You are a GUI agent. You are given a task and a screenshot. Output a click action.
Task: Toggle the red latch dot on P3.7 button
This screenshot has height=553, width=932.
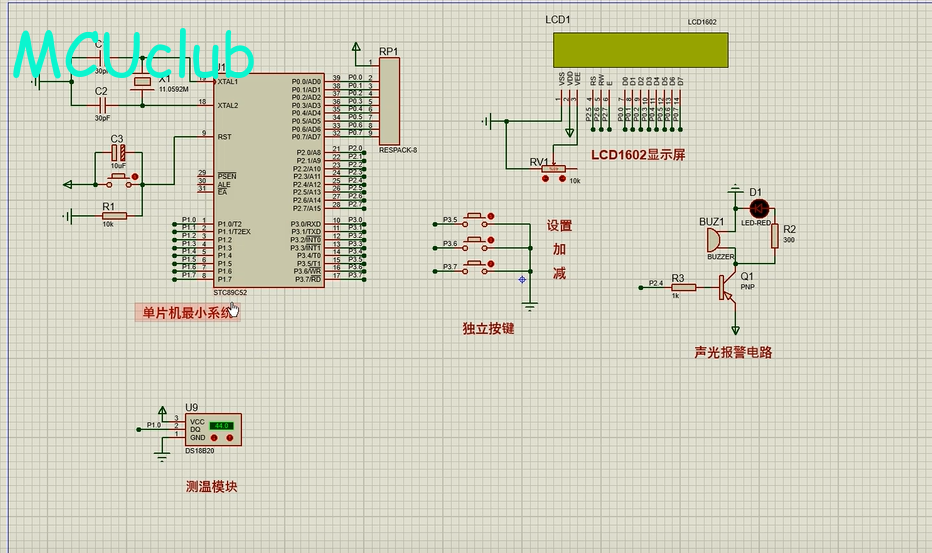point(491,264)
